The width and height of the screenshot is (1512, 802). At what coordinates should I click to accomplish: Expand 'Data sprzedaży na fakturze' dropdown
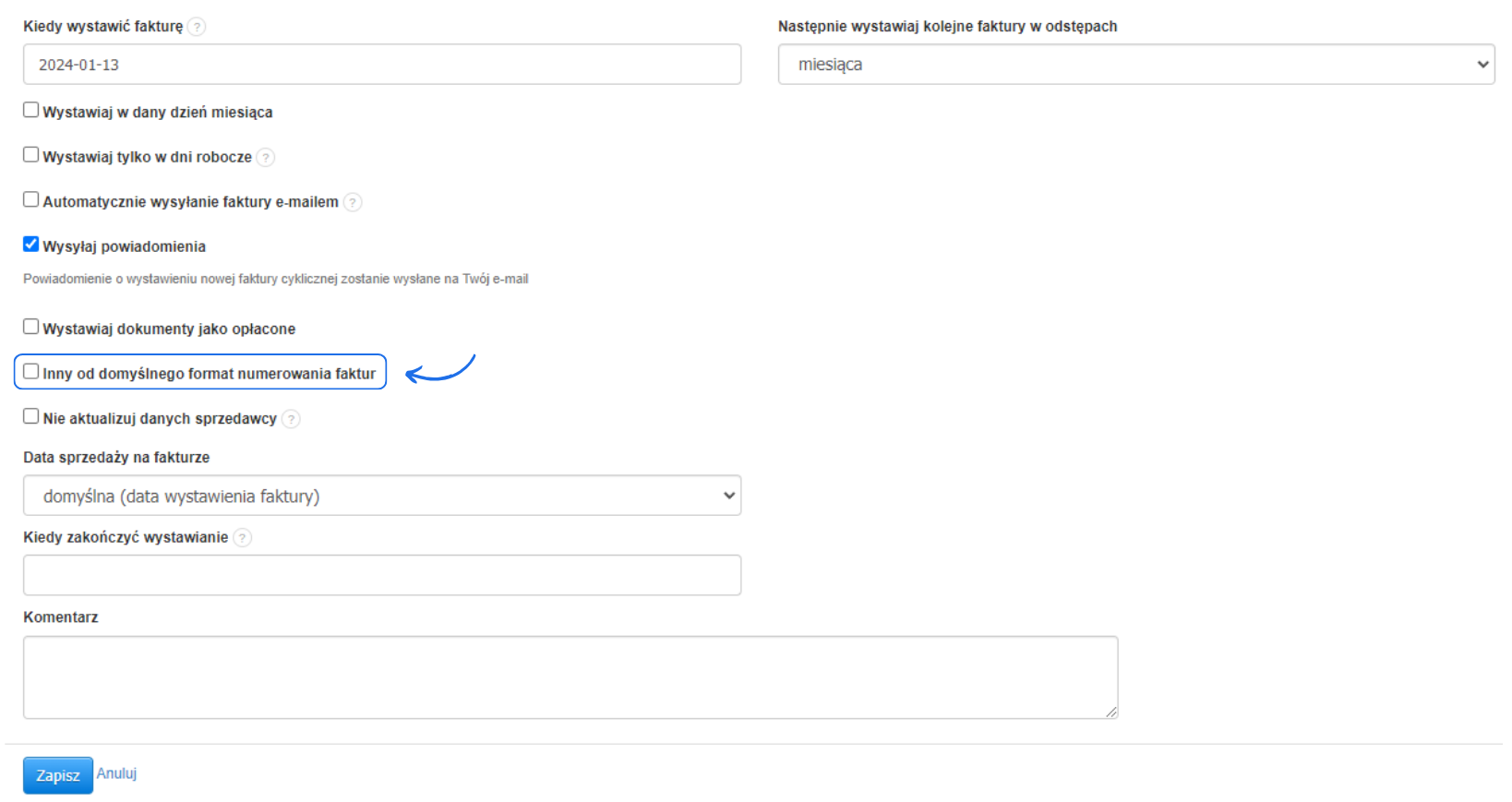(x=382, y=496)
